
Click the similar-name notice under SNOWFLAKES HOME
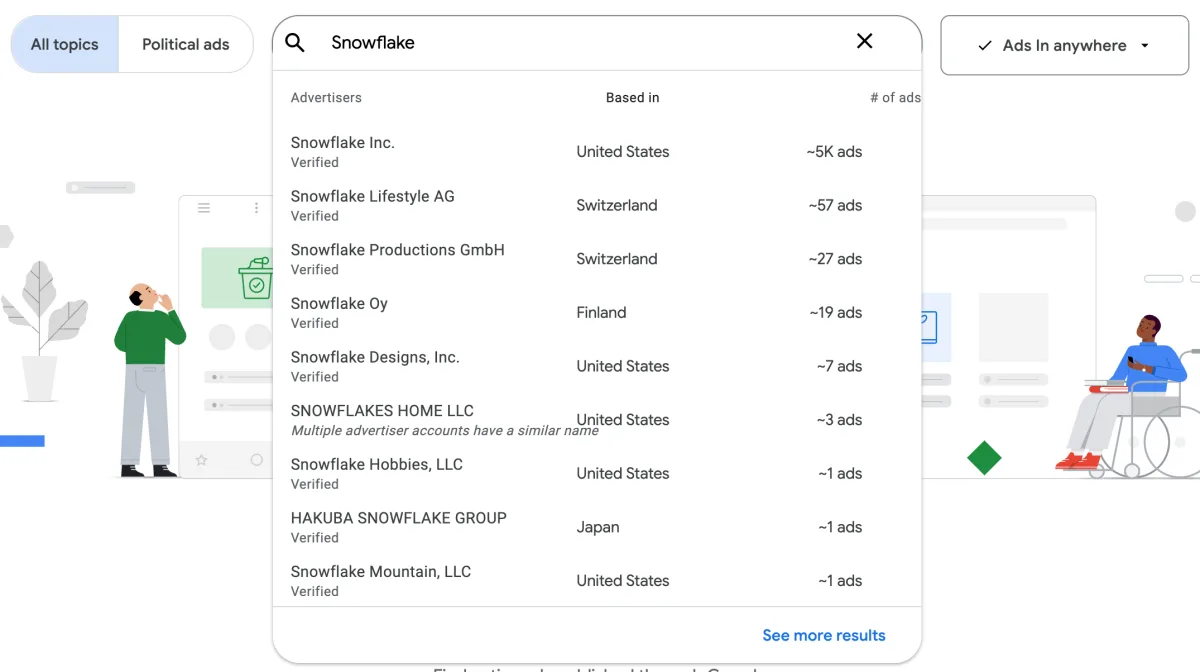[445, 431]
